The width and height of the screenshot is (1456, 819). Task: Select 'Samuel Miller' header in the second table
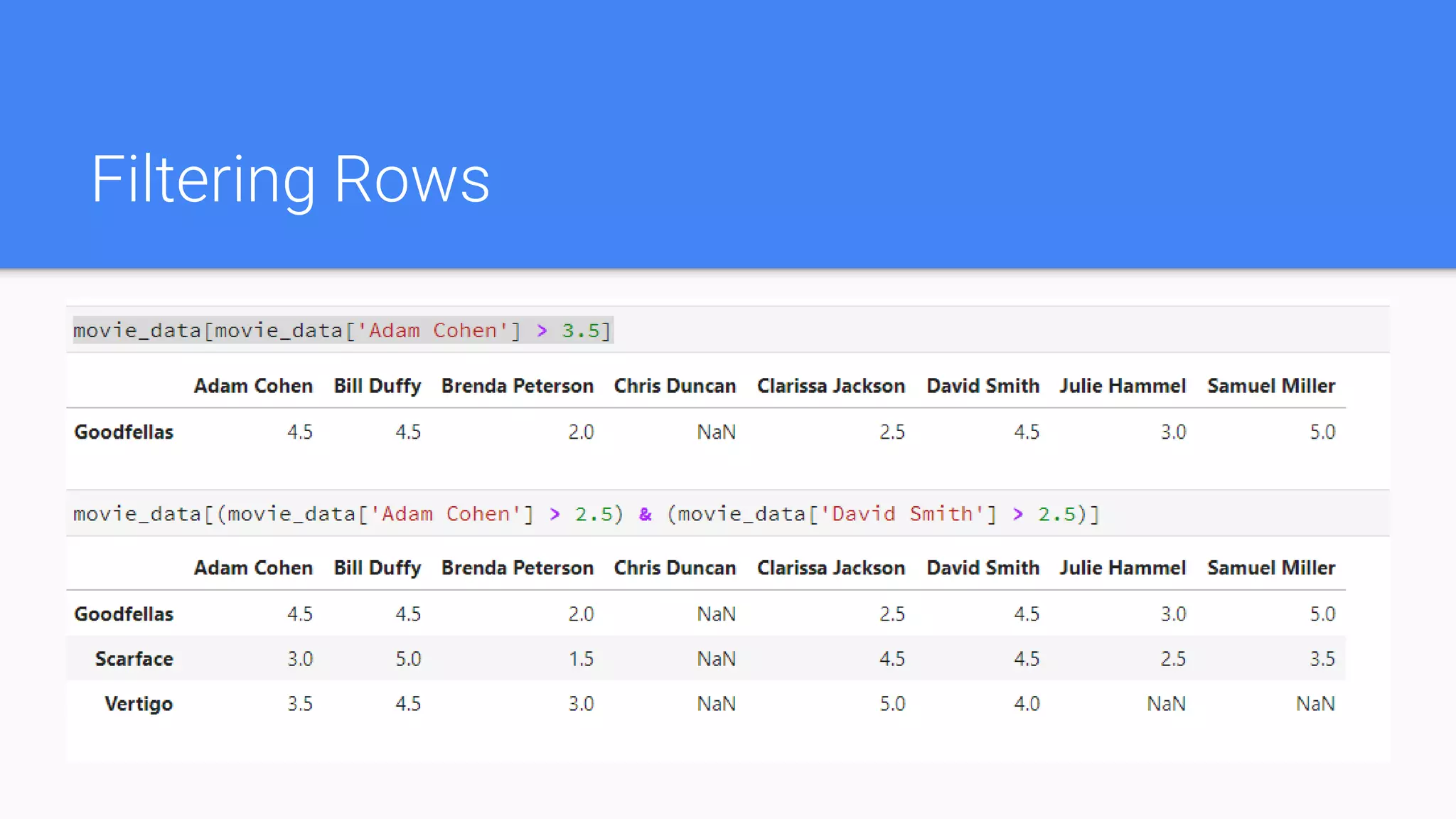click(x=1271, y=568)
